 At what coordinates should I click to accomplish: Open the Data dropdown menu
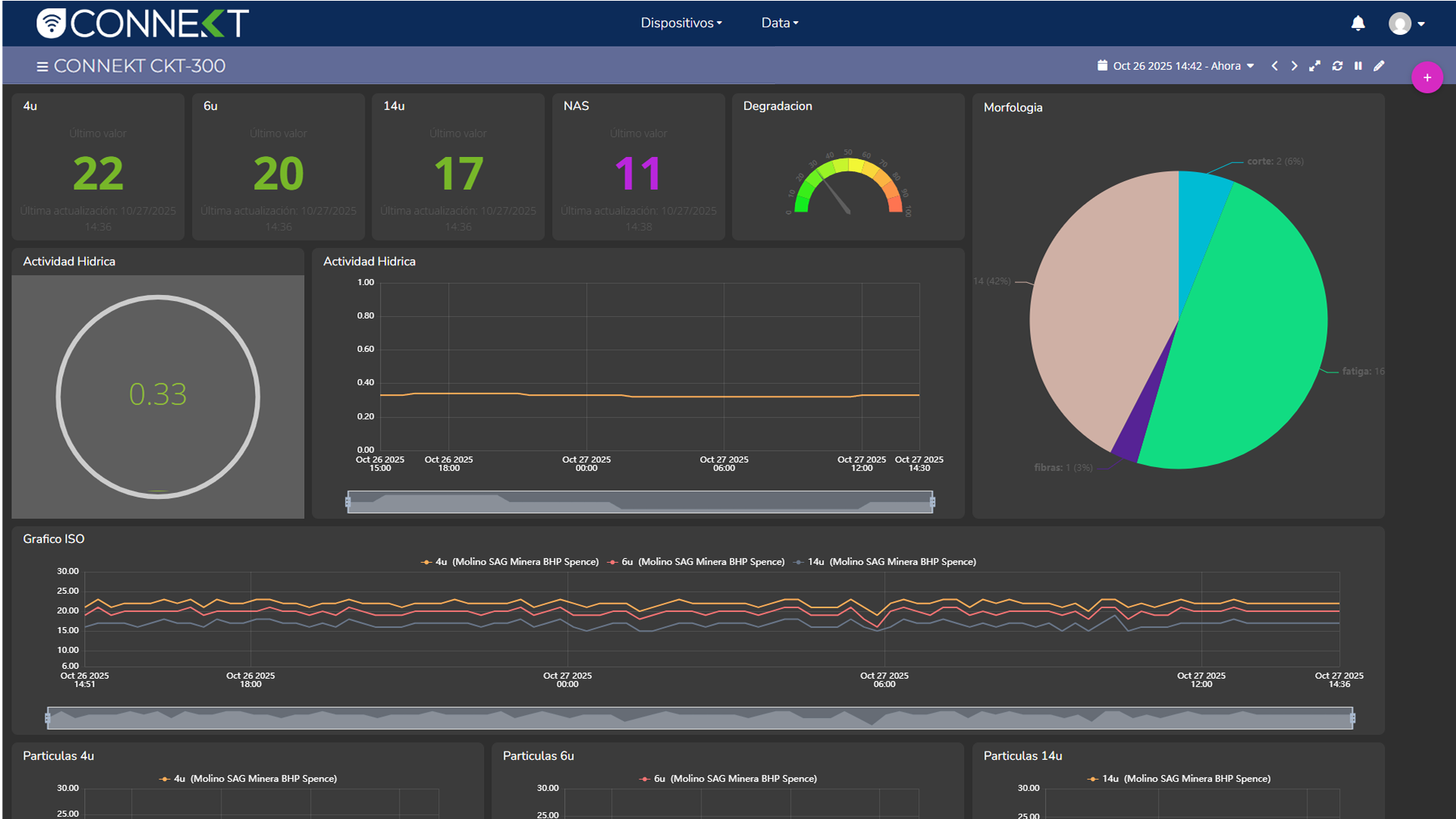pyautogui.click(x=780, y=23)
